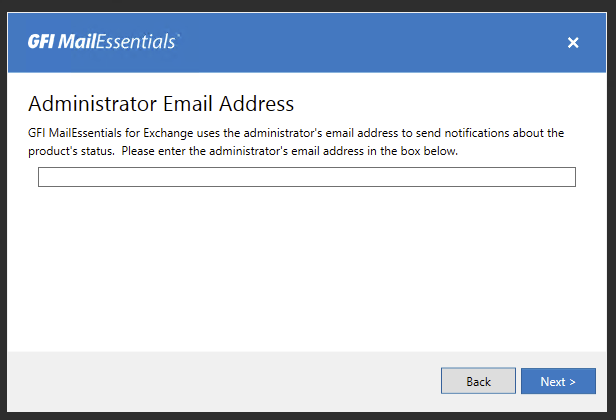This screenshot has height=420, width=616.
Task: Focus the administrator email address box
Action: coord(306,177)
